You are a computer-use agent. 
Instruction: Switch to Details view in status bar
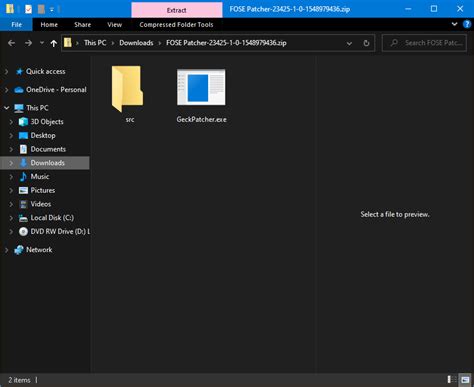tap(452, 379)
